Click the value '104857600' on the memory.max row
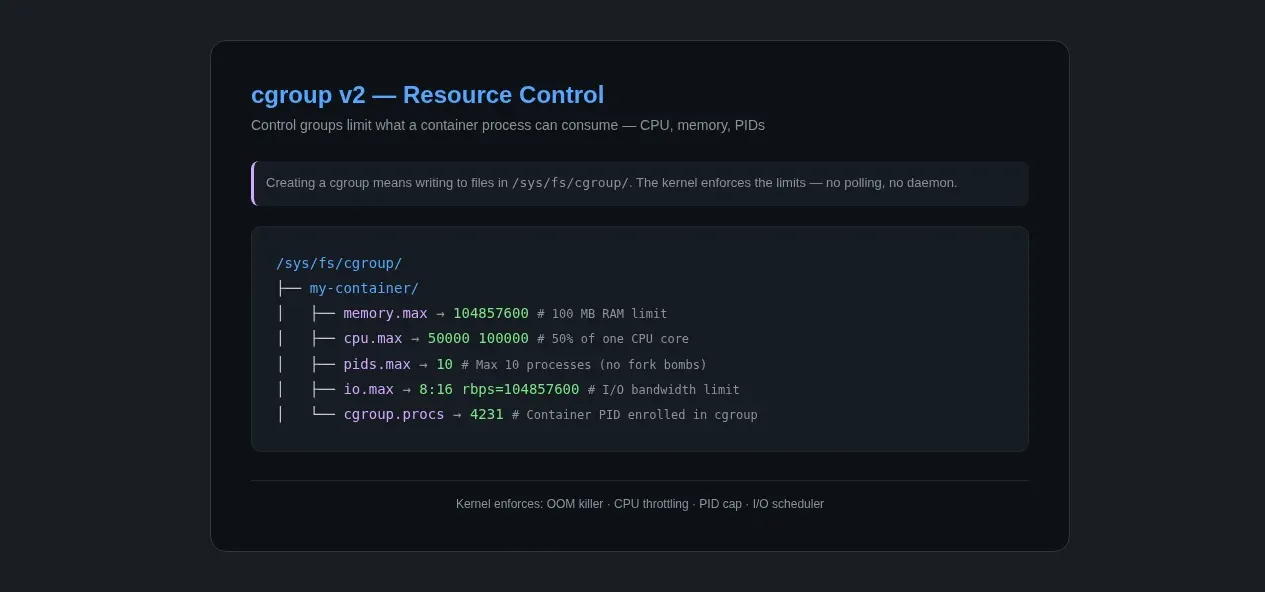The image size is (1265, 592). [x=491, y=313]
